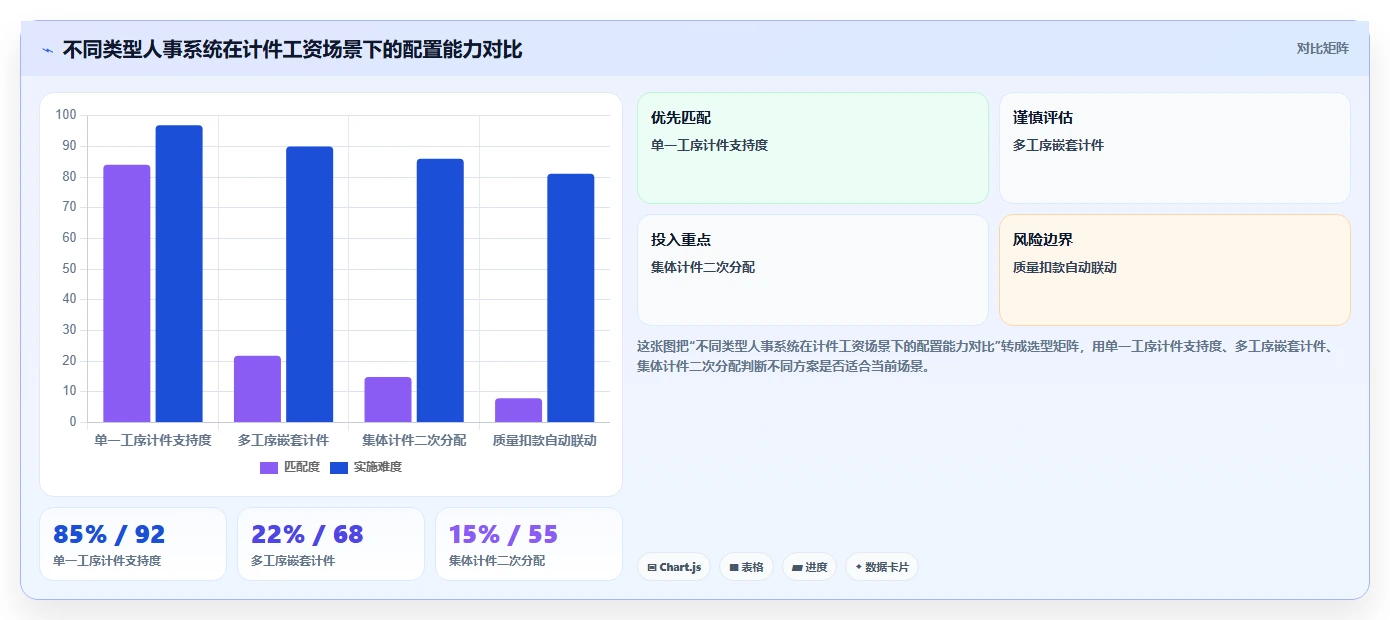This screenshot has height=620, width=1390.
Task: Click the x-axis label 质量扣款自动联动
Action: pos(544,440)
